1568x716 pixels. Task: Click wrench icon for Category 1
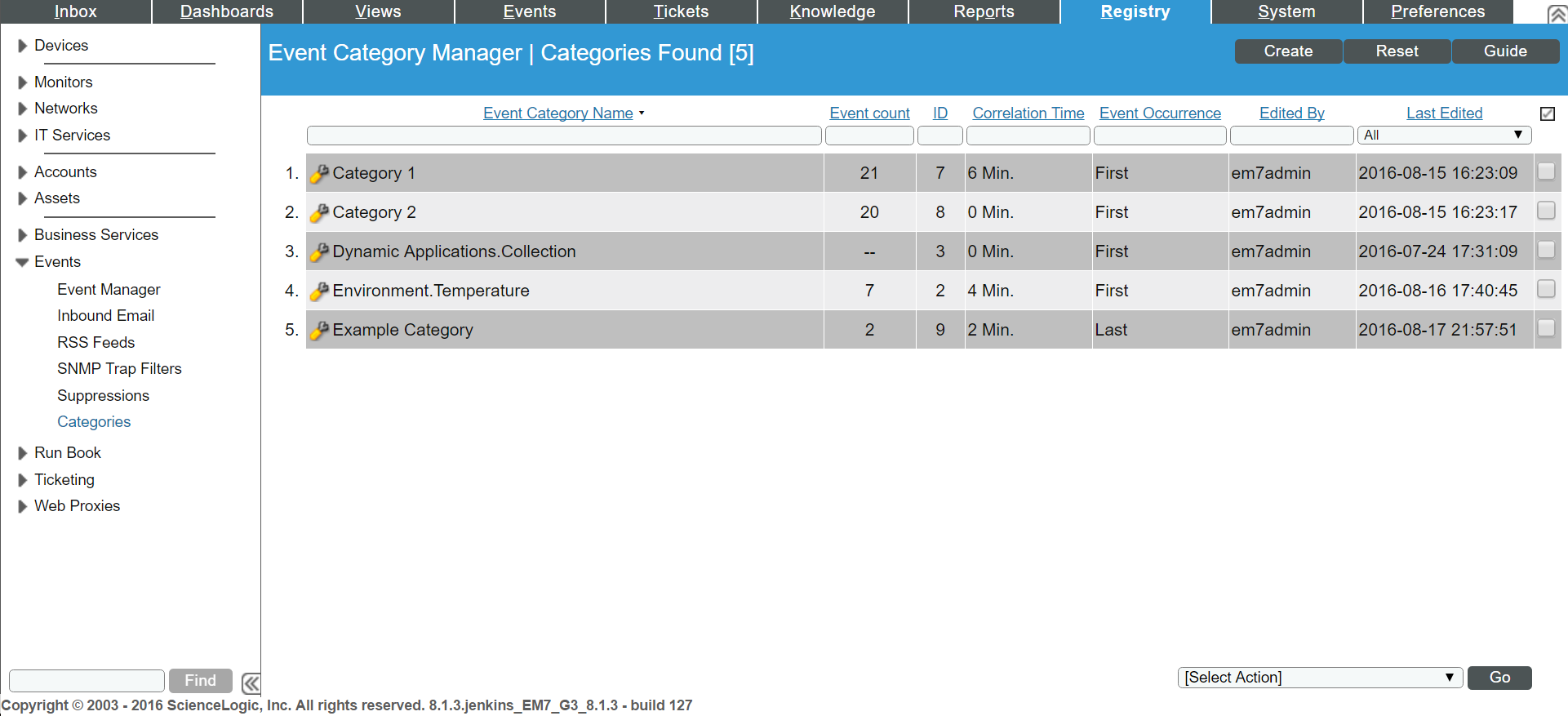(319, 173)
